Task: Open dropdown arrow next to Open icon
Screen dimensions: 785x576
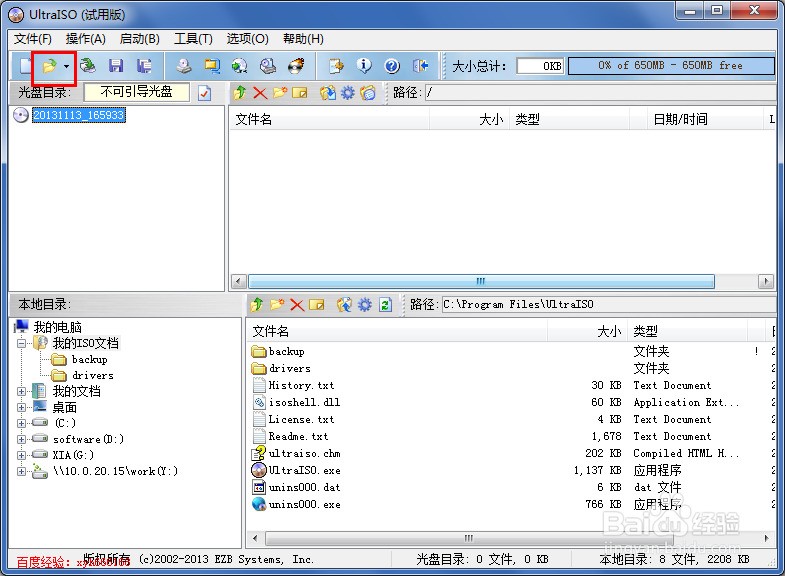Action: tap(66, 66)
